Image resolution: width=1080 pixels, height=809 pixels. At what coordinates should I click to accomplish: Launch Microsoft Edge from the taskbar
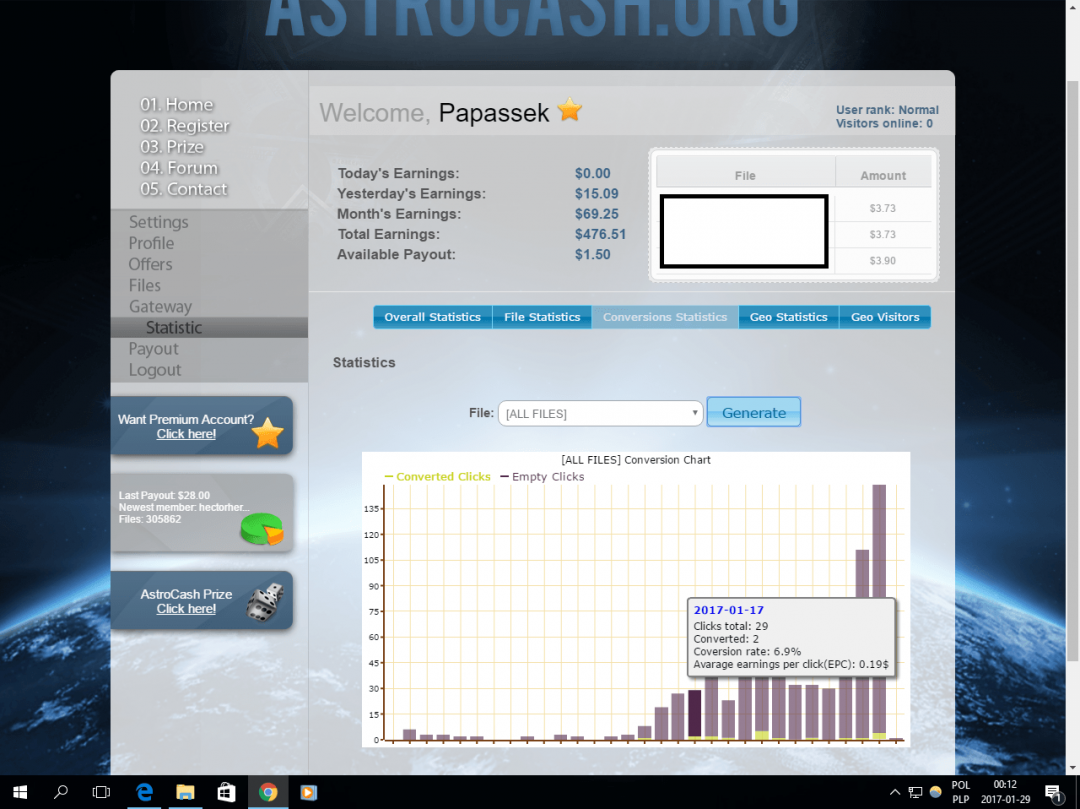click(144, 792)
